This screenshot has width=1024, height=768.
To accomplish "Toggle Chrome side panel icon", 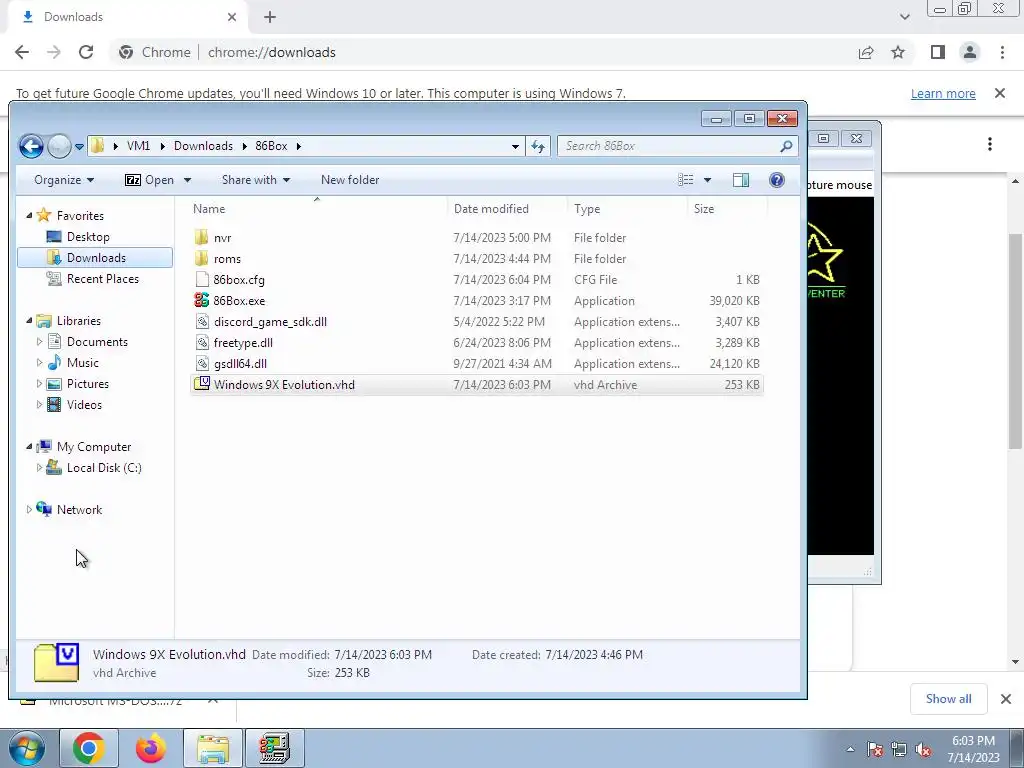I will (x=938, y=52).
